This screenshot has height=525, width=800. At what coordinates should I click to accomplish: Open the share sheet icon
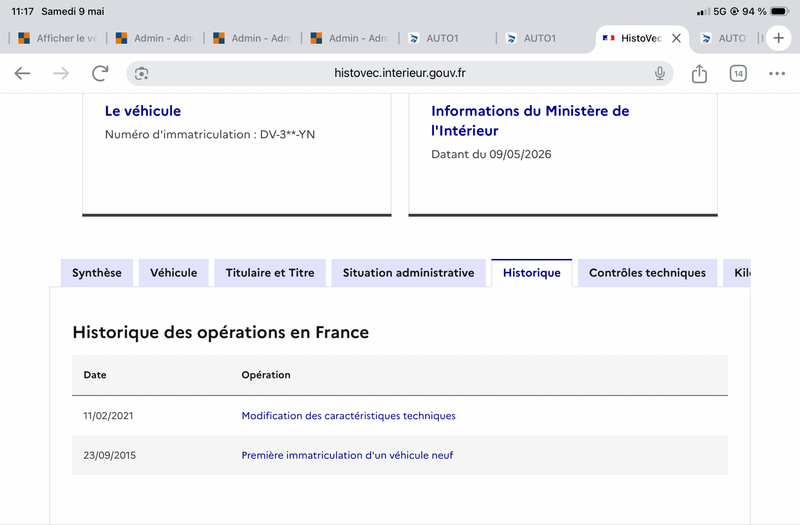tap(699, 73)
